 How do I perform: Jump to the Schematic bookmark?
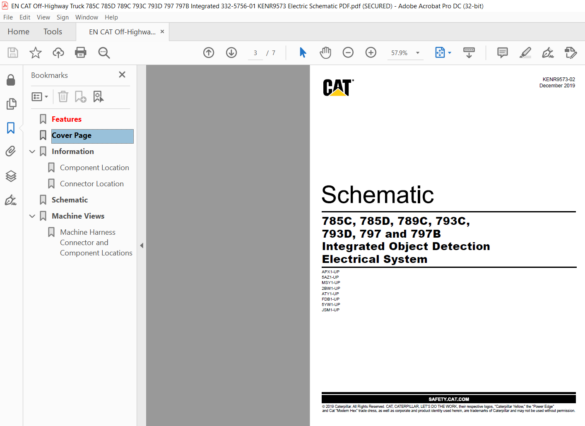[x=70, y=200]
